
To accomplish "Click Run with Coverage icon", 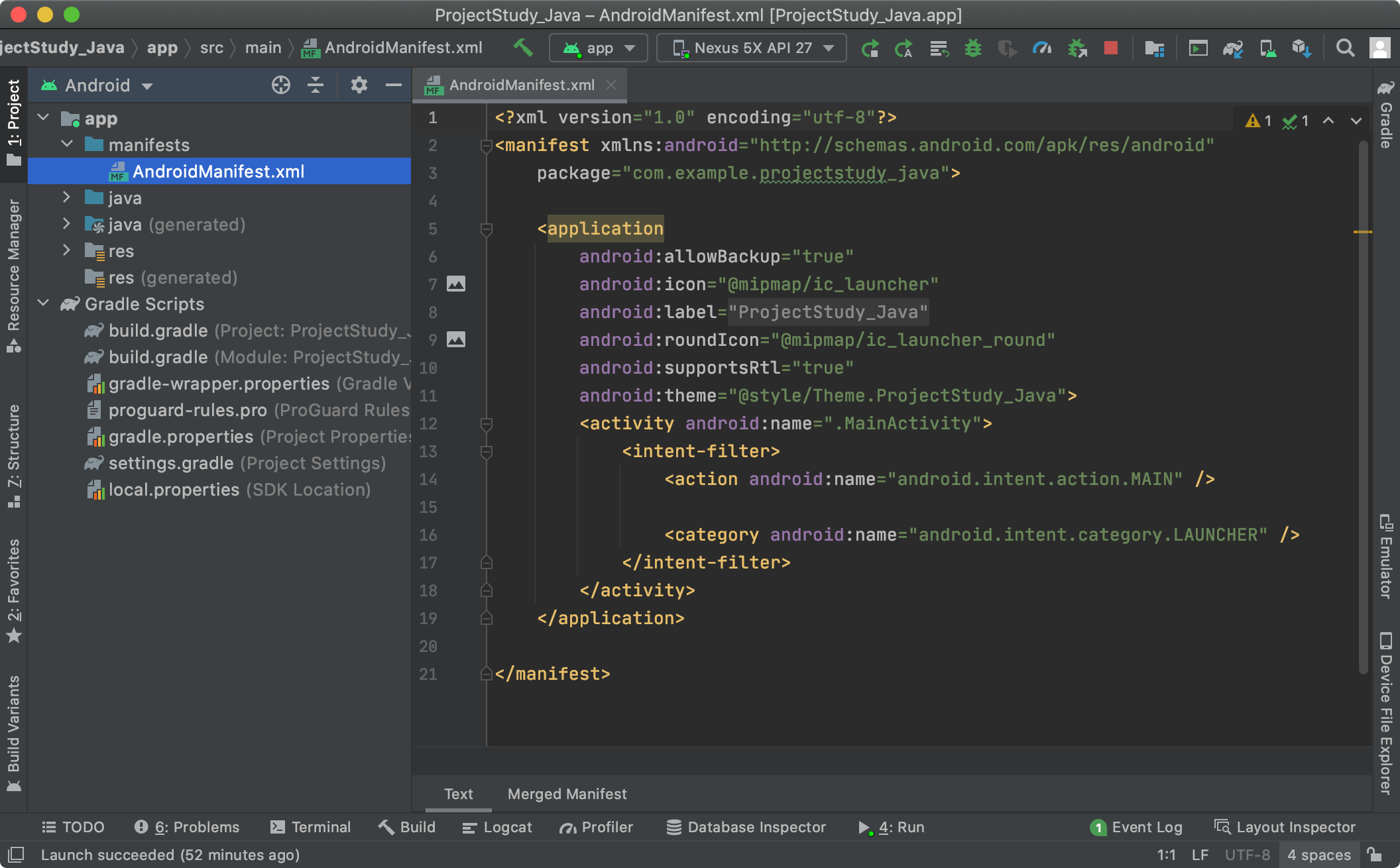I will point(1007,48).
